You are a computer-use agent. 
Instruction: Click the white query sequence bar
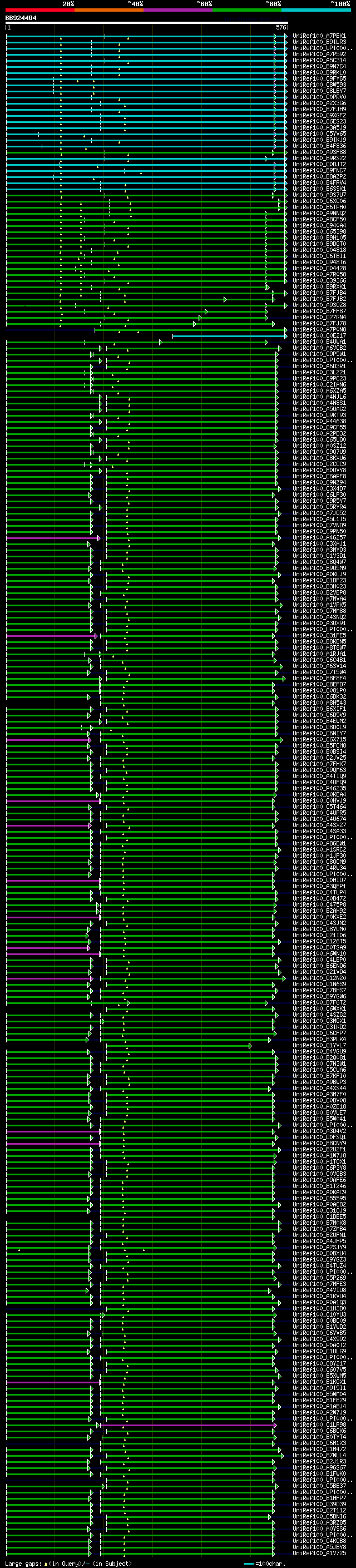(147, 23)
